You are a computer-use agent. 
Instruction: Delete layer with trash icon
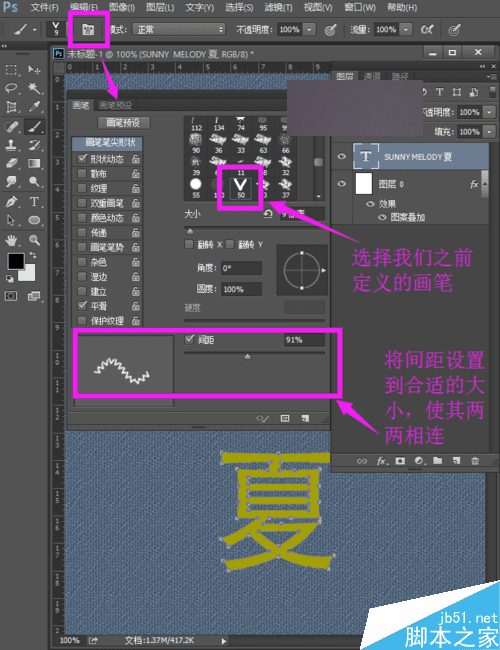tap(475, 461)
